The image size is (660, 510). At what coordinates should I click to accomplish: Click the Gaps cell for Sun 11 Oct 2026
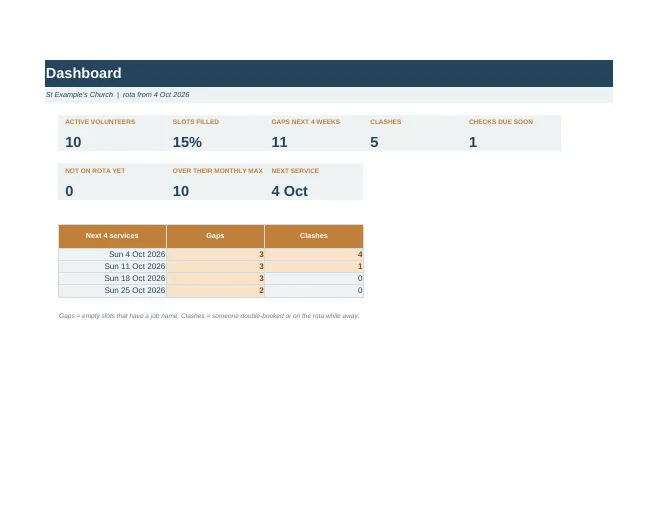(x=216, y=266)
